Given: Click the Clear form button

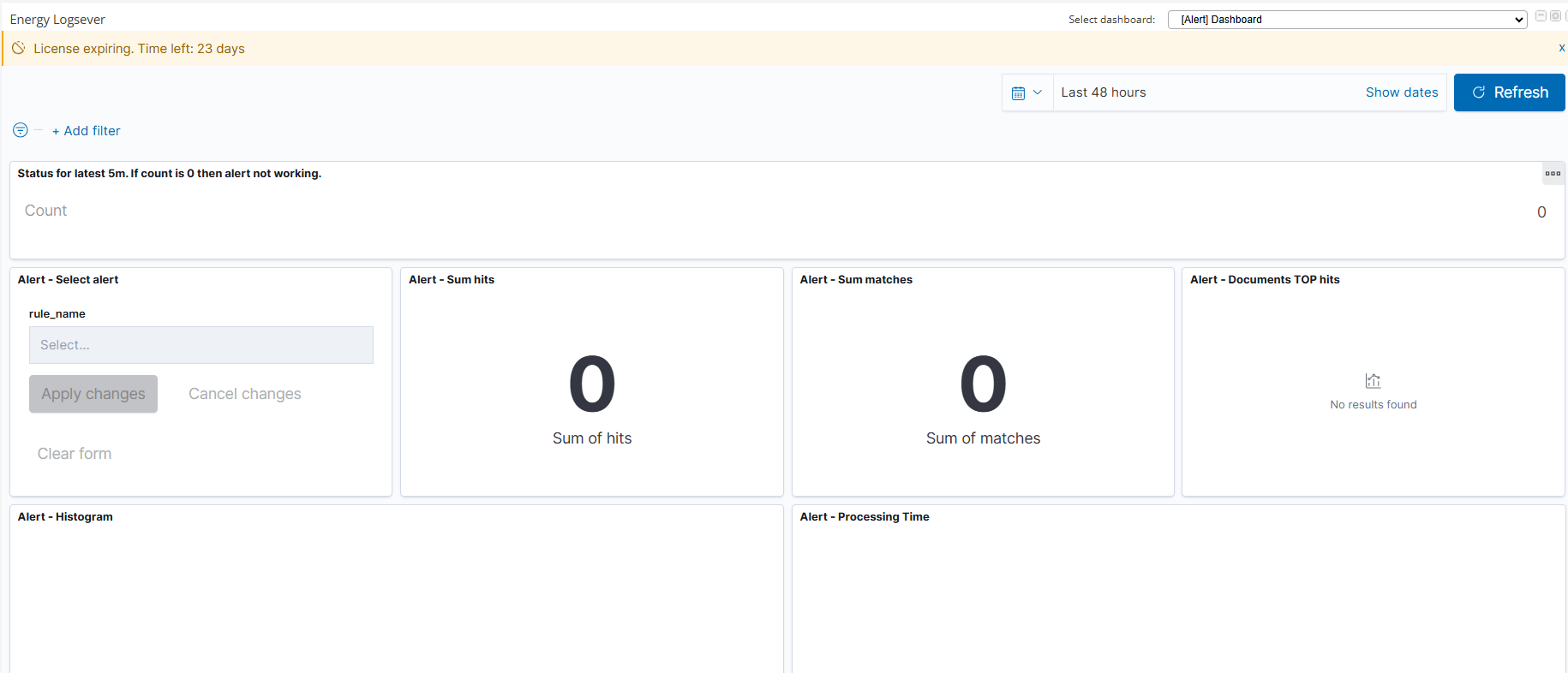Looking at the screenshot, I should (x=75, y=454).
